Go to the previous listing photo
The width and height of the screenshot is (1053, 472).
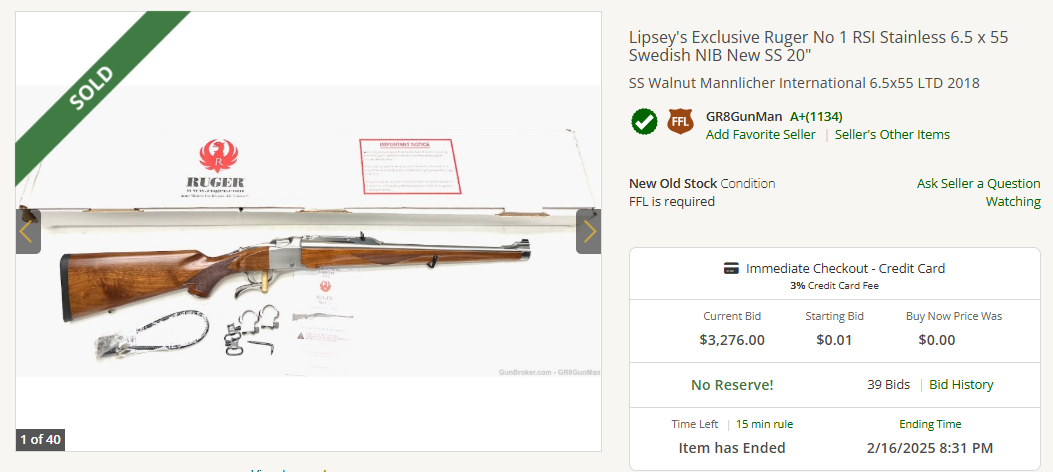27,232
